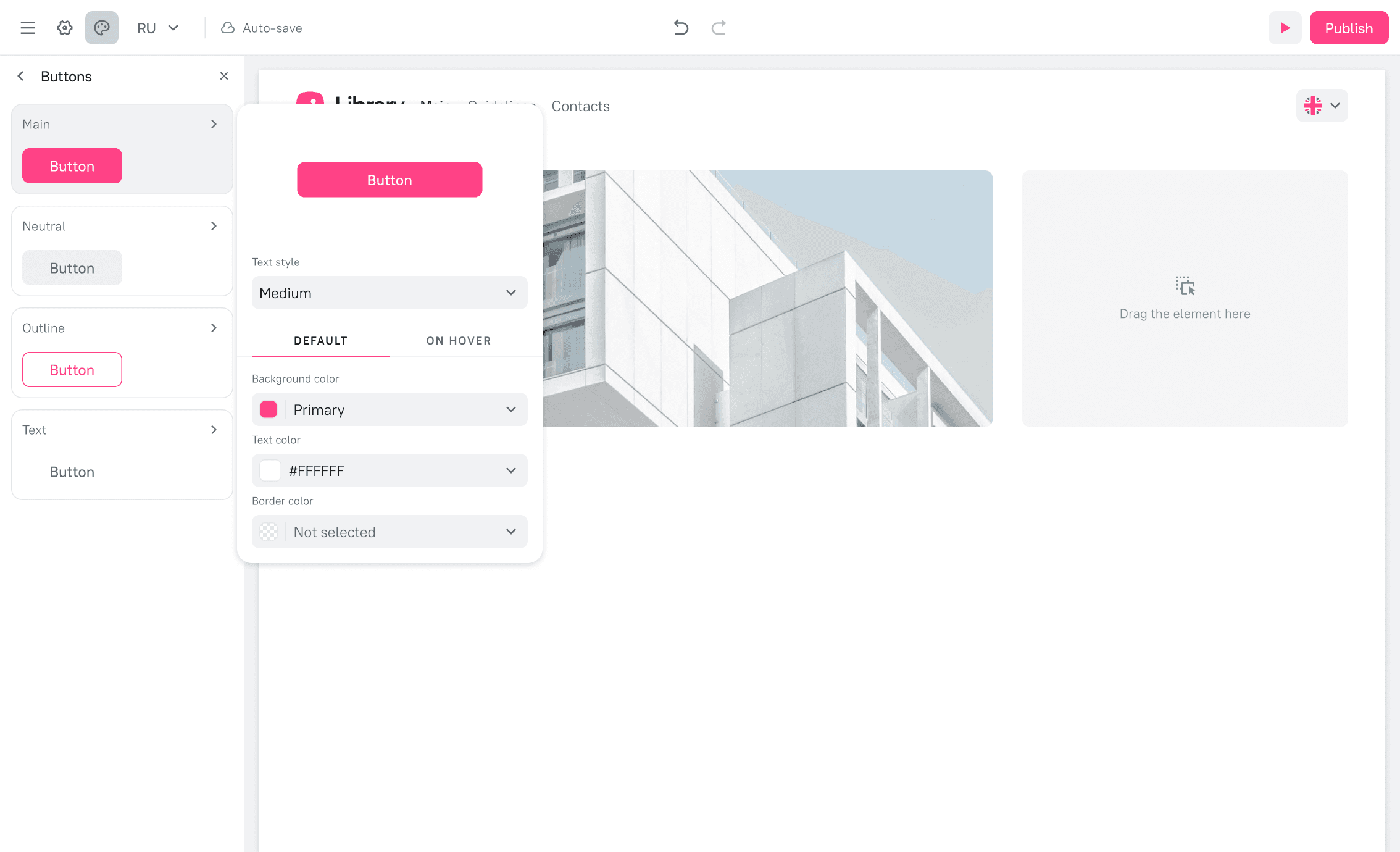Image resolution: width=1400 pixels, height=852 pixels.
Task: Open site settings gear icon
Action: (65, 28)
